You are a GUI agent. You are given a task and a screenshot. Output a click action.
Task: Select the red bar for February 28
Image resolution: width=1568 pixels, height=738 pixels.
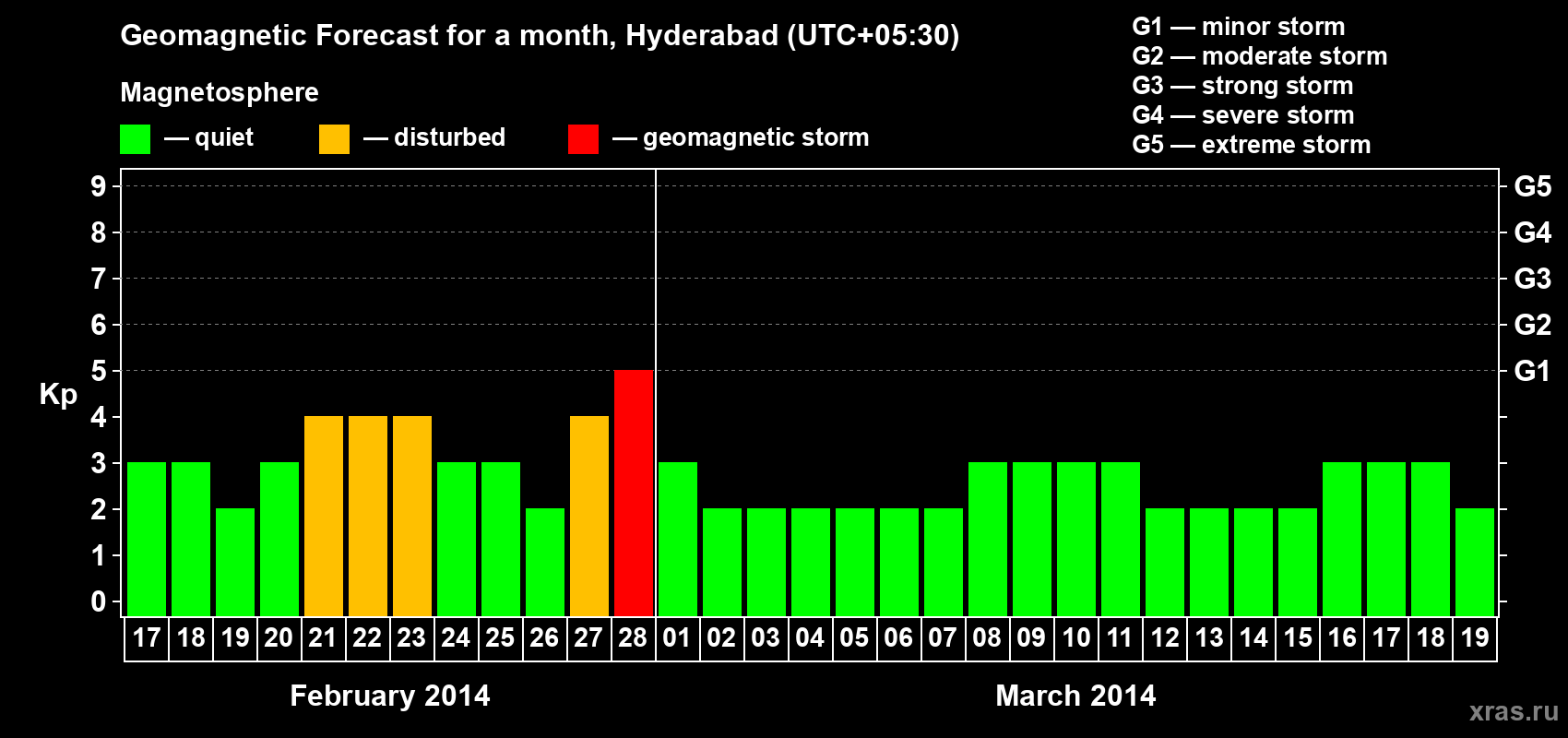pyautogui.click(x=634, y=493)
